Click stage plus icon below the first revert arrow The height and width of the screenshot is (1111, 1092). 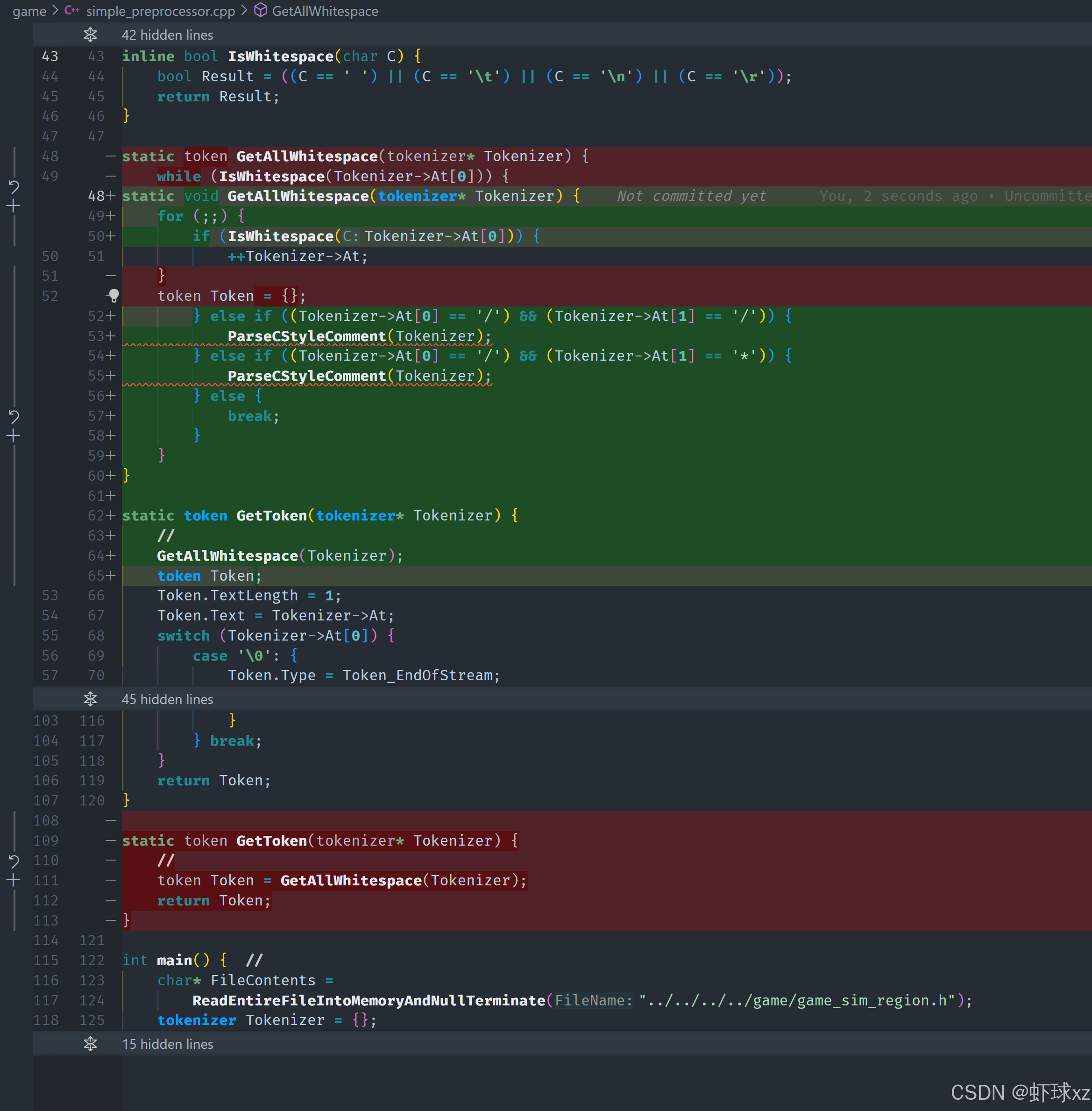[x=14, y=206]
